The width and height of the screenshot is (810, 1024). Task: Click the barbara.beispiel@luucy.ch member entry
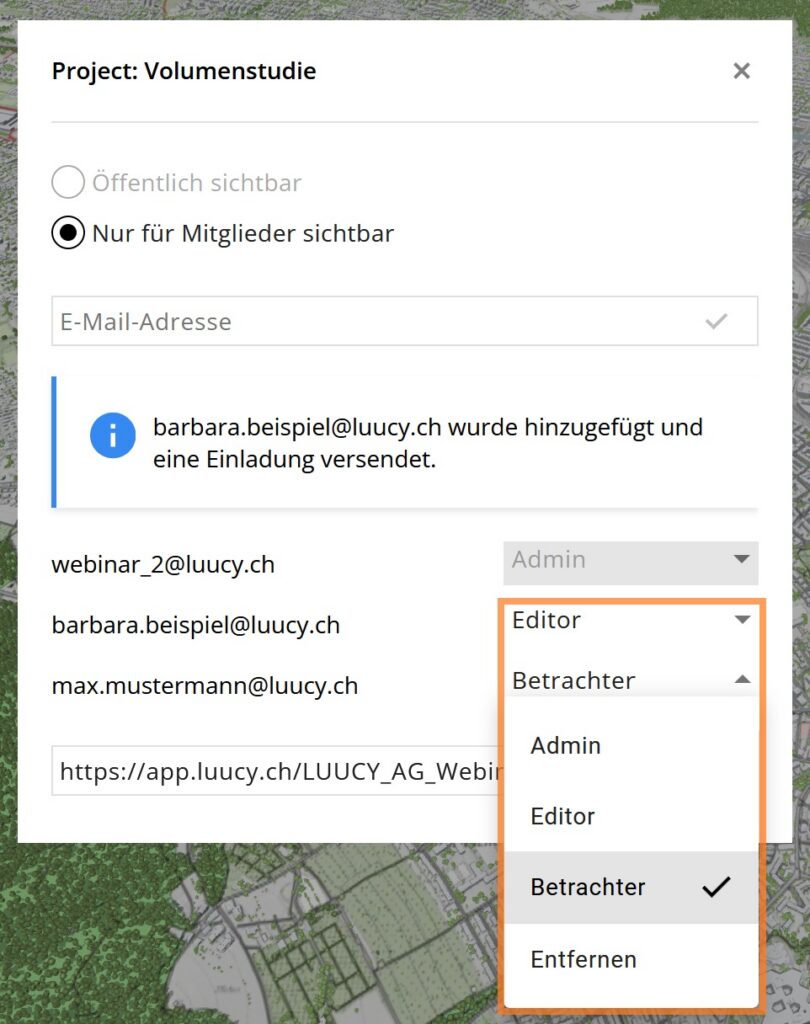coord(196,625)
